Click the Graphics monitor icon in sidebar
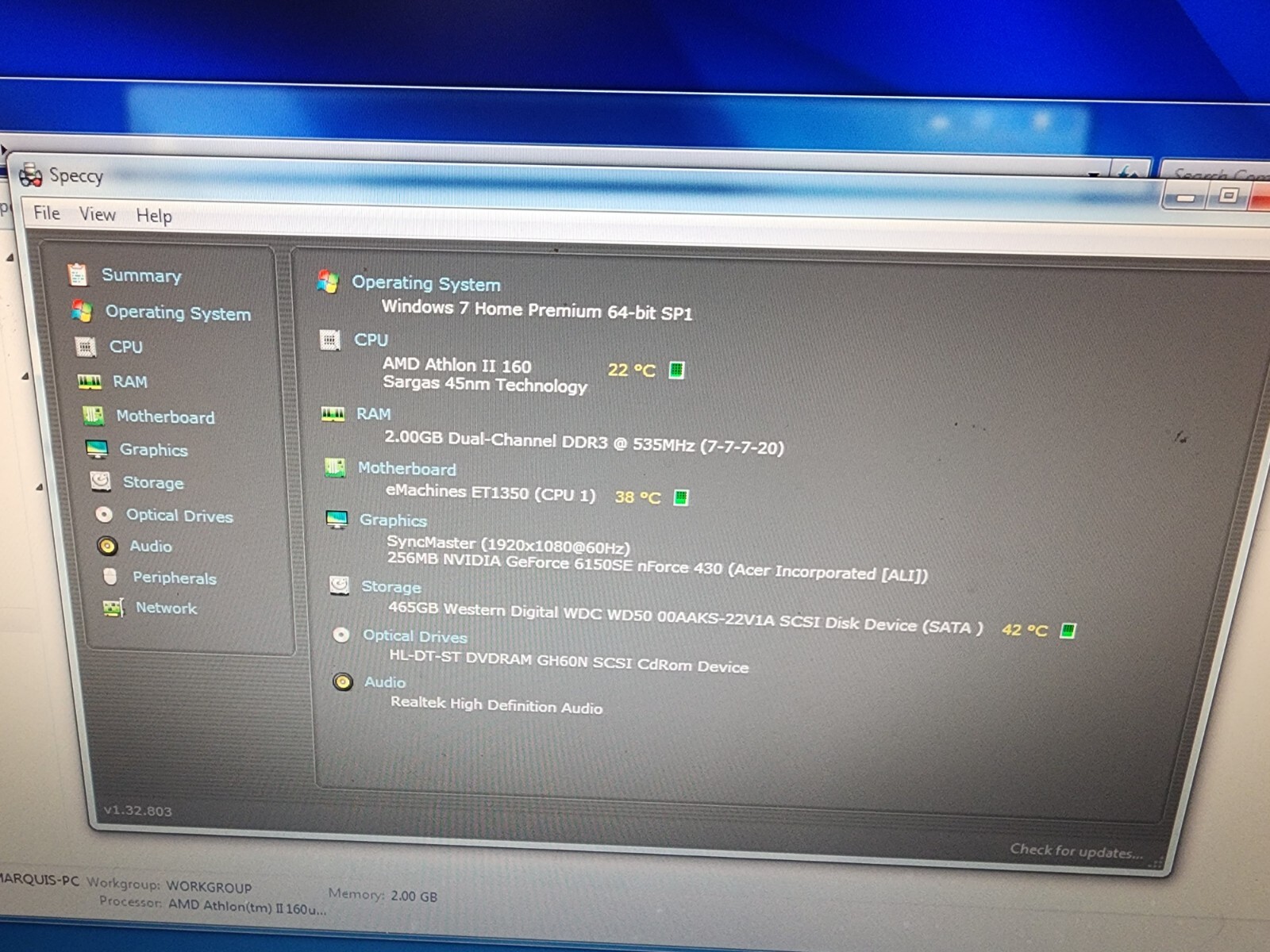This screenshot has height=952, width=1270. (x=97, y=449)
